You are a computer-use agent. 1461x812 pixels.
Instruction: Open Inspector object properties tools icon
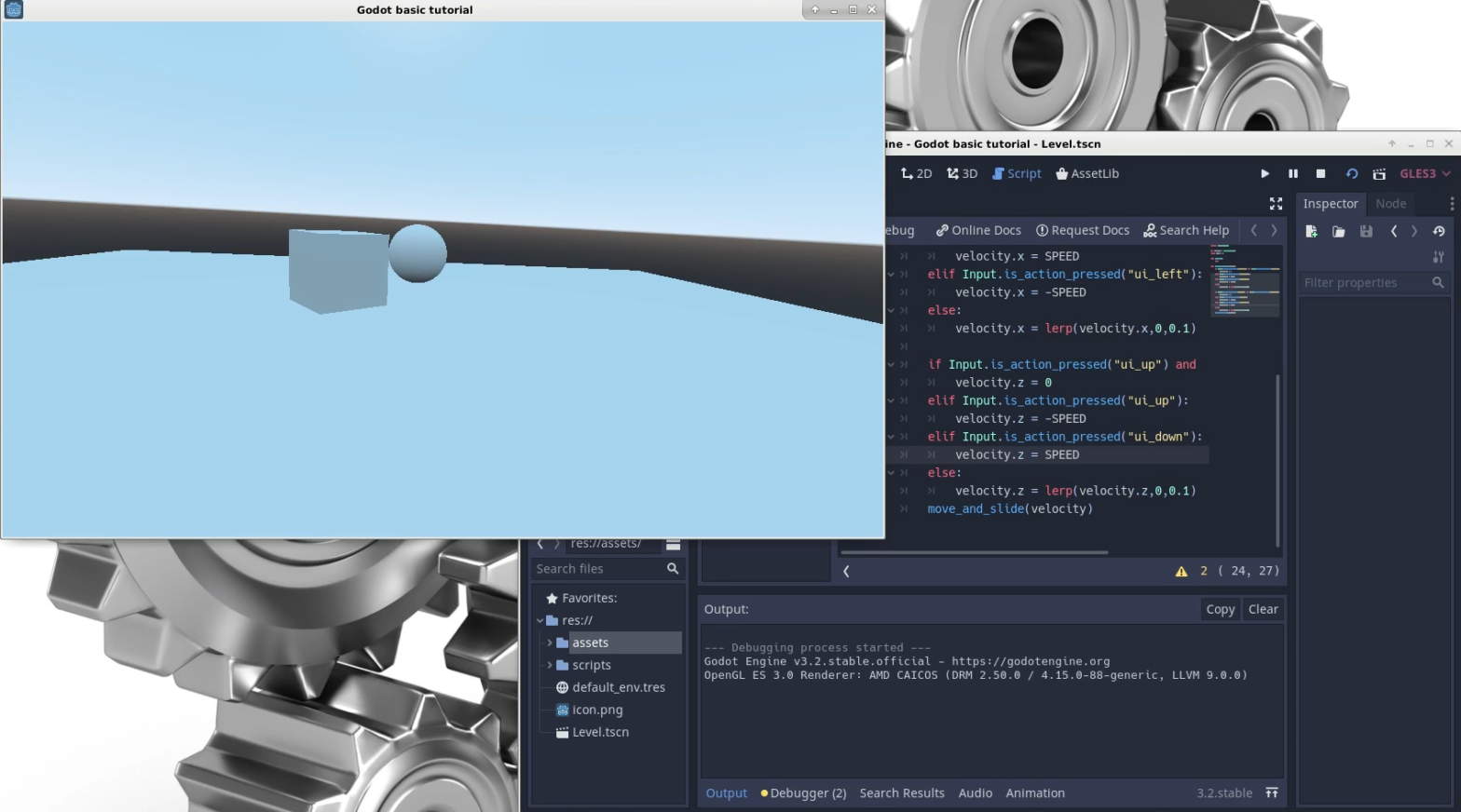[x=1438, y=257]
